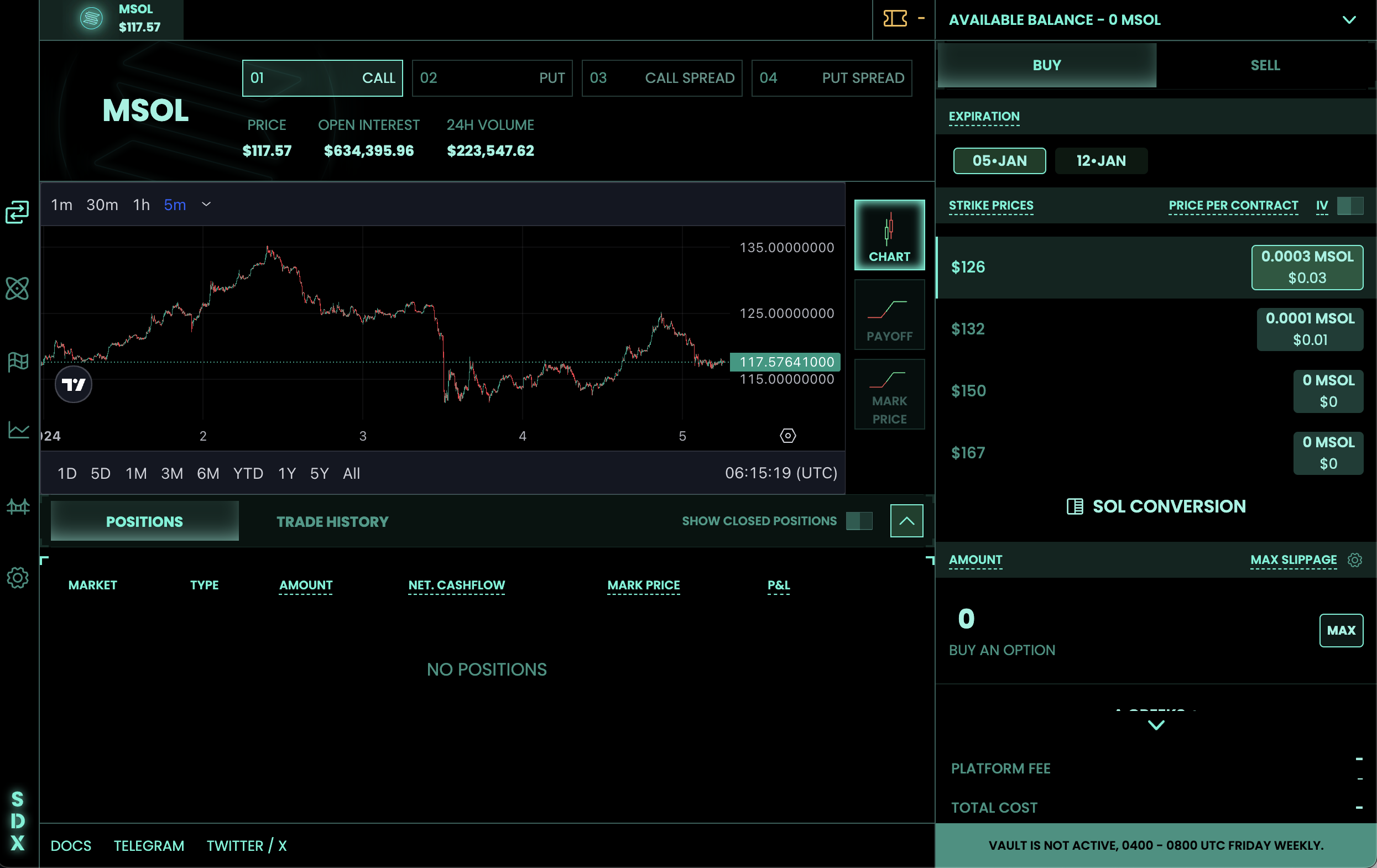
Task: Select the candlestick Chart view button
Action: (x=889, y=235)
